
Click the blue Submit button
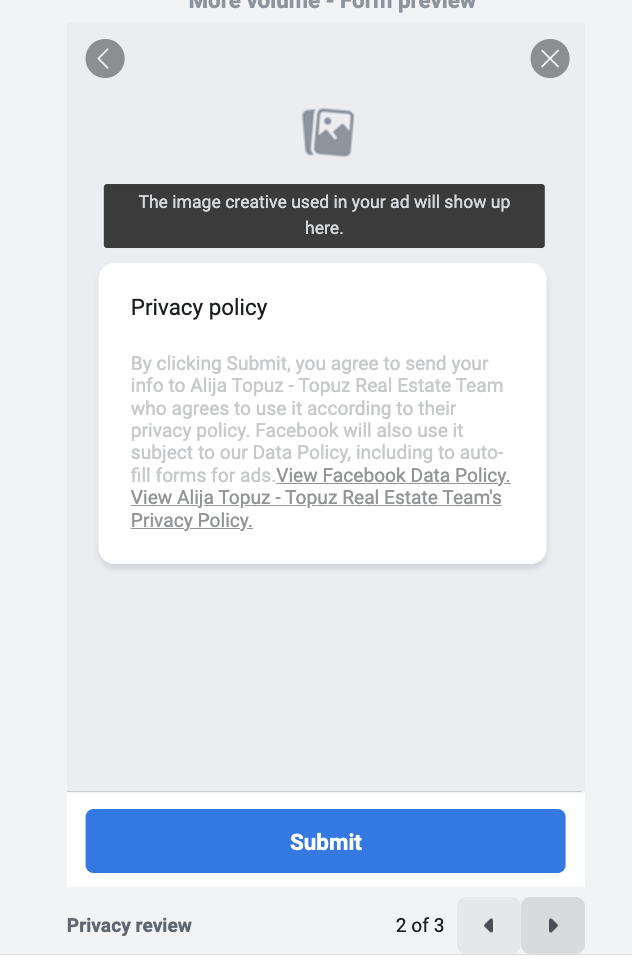point(325,841)
